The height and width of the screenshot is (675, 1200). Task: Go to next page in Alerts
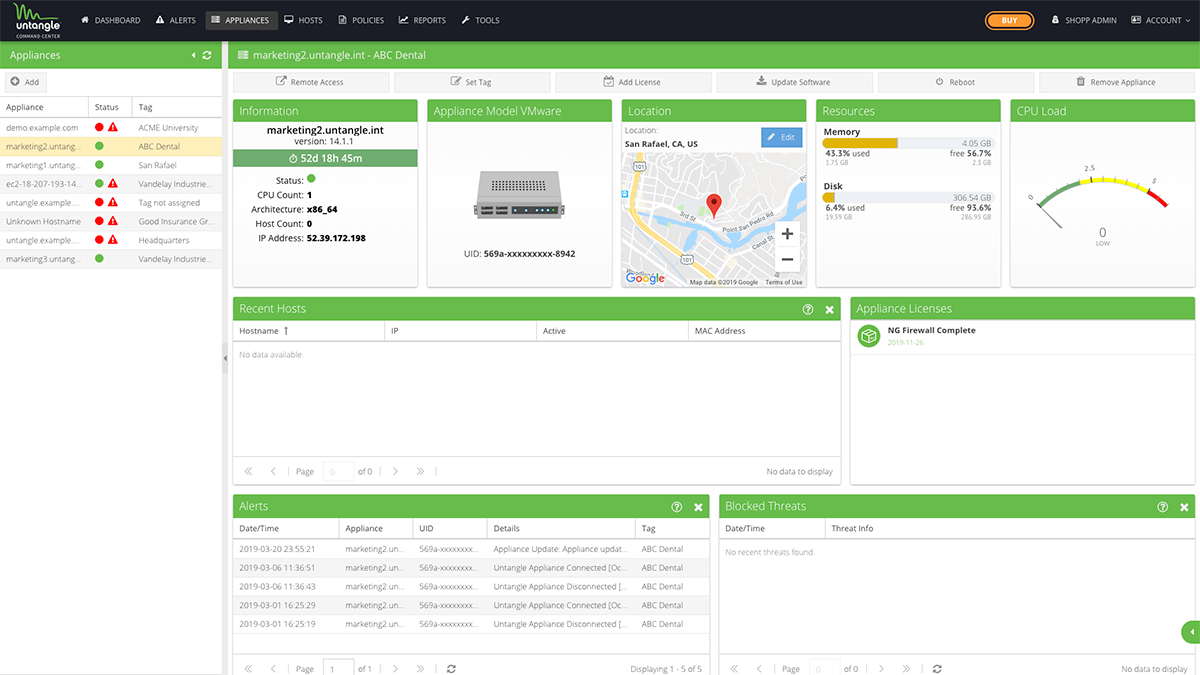(396, 668)
